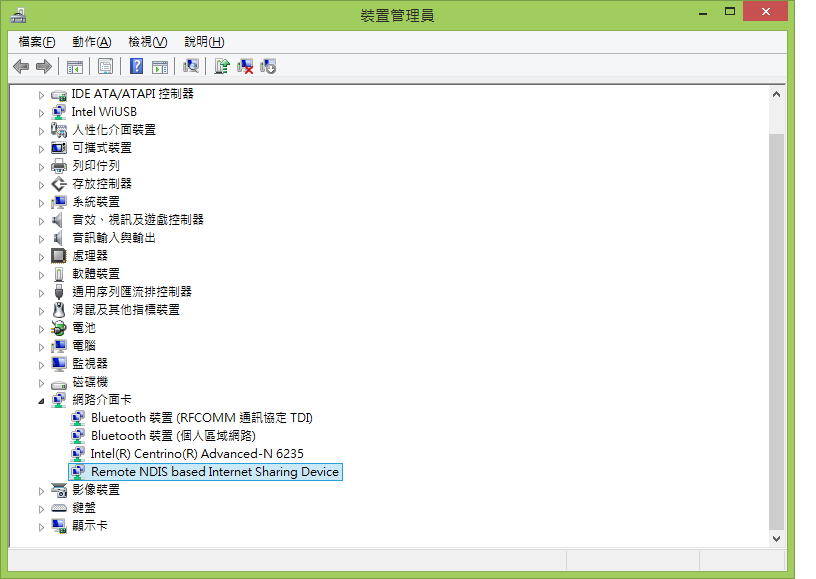This screenshot has height=579, width=816.
Task: Expand the 可攜式裝置 node
Action: pos(41,149)
